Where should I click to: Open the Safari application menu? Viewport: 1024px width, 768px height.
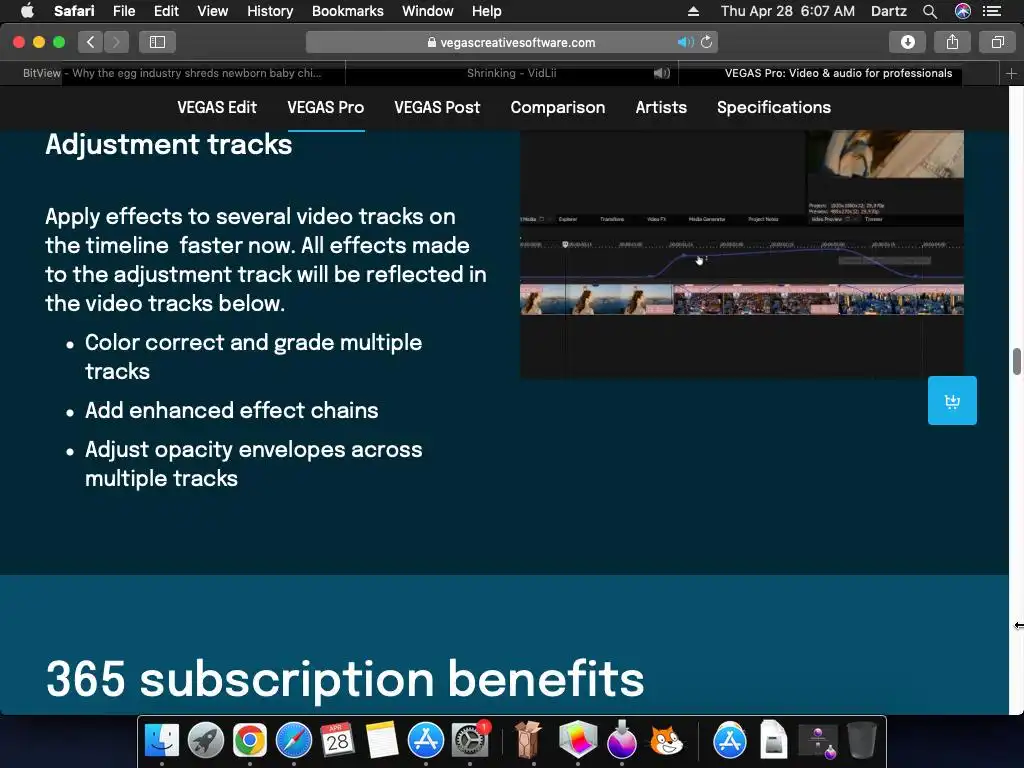pyautogui.click(x=74, y=11)
